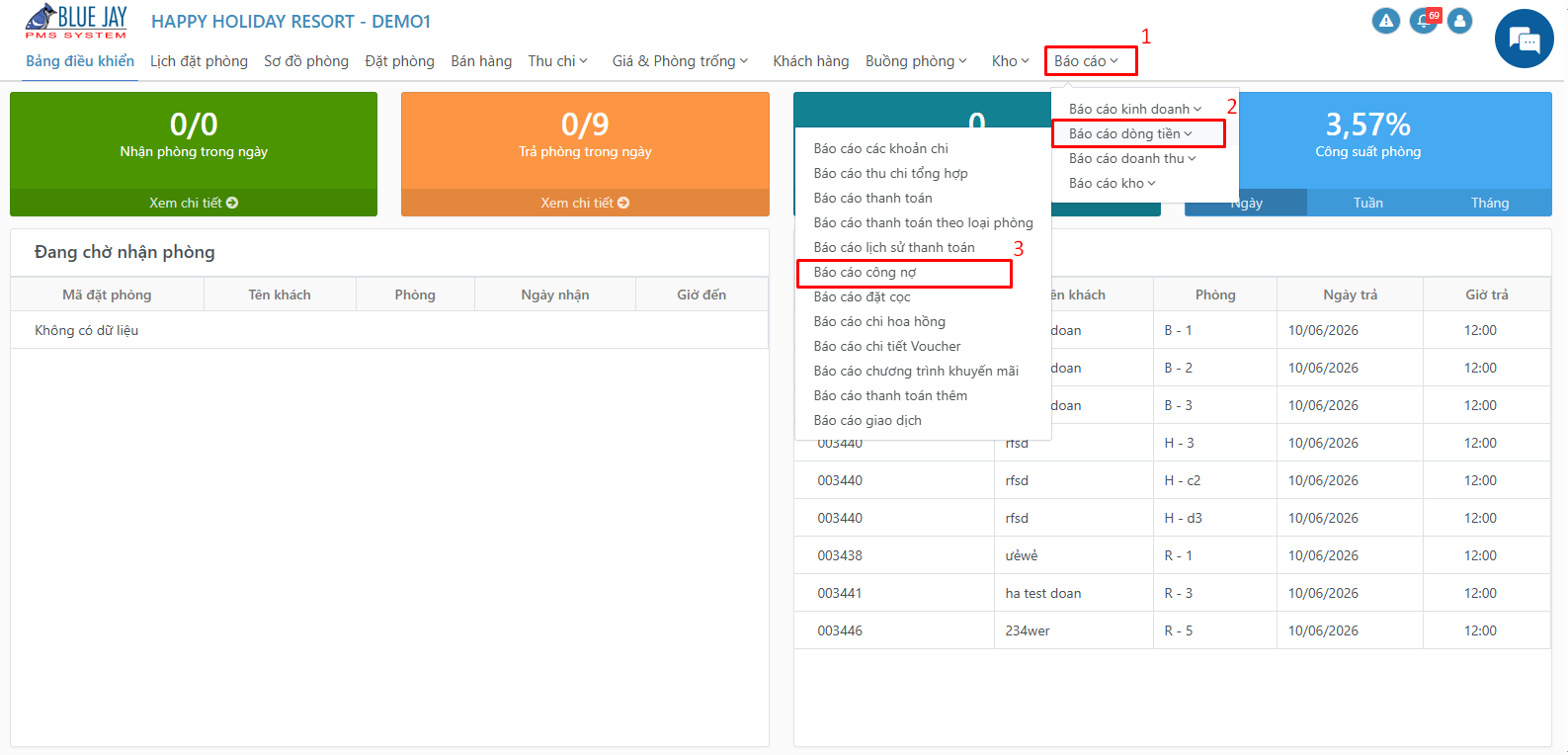This screenshot has width=1568, height=755.
Task: Click booking code 003441
Action: pyautogui.click(x=840, y=593)
